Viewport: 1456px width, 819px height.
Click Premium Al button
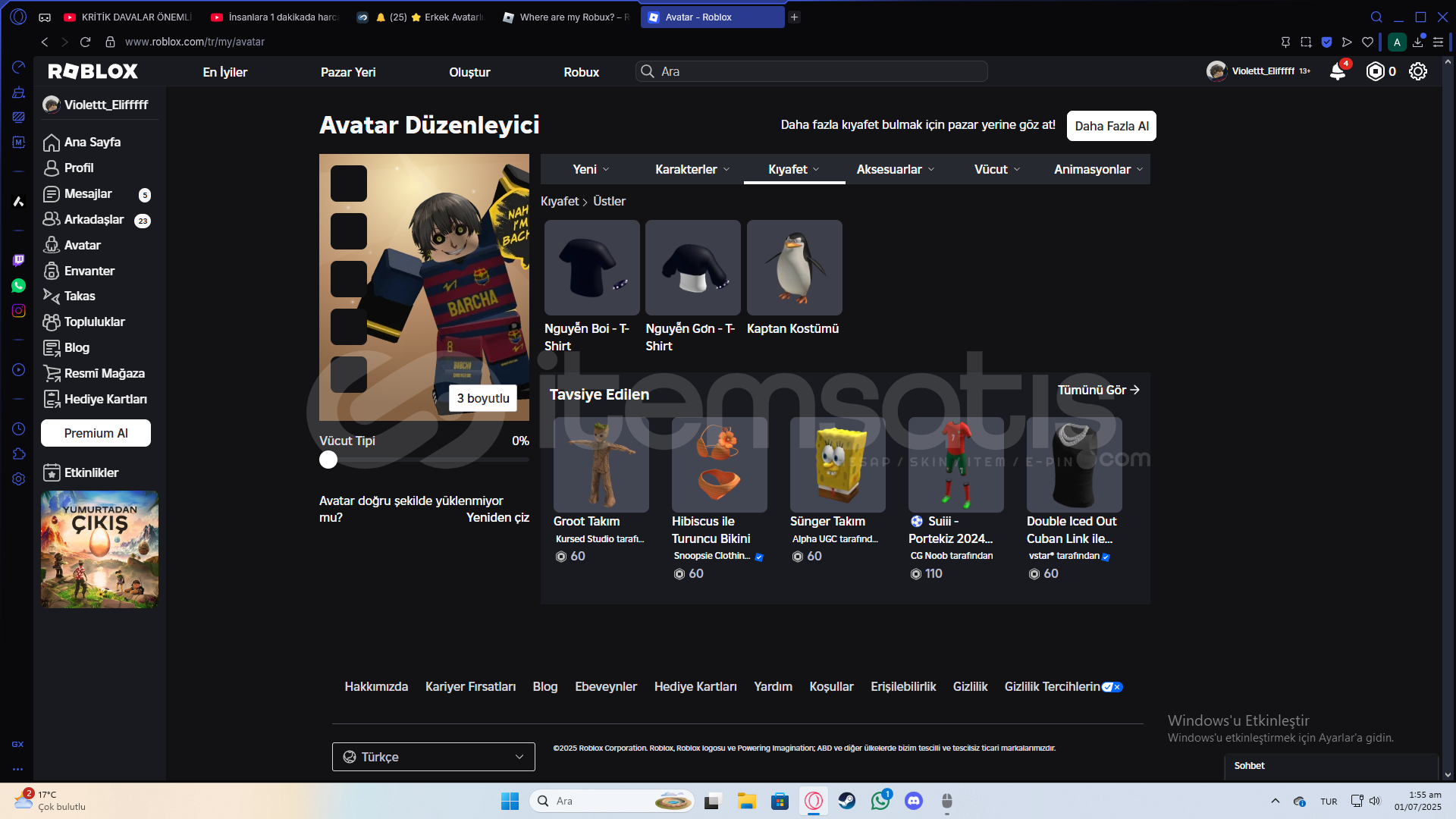coord(96,433)
